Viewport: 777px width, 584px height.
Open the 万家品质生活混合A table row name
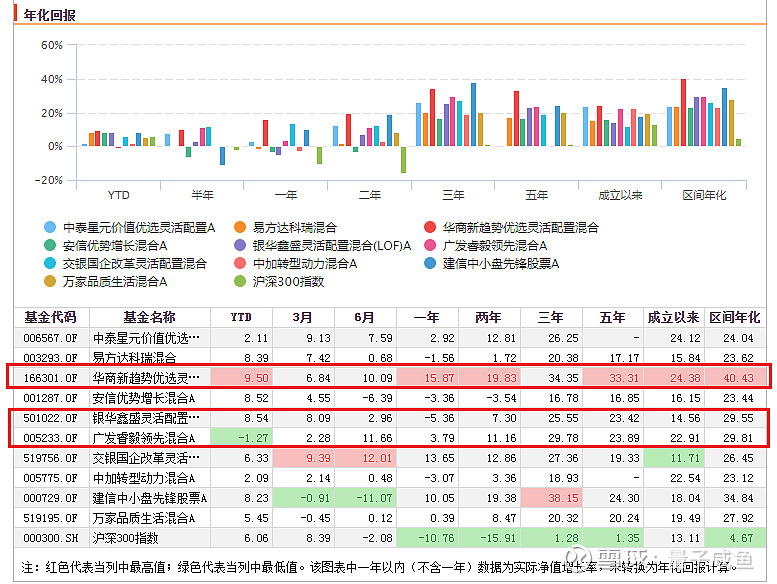(x=144, y=518)
